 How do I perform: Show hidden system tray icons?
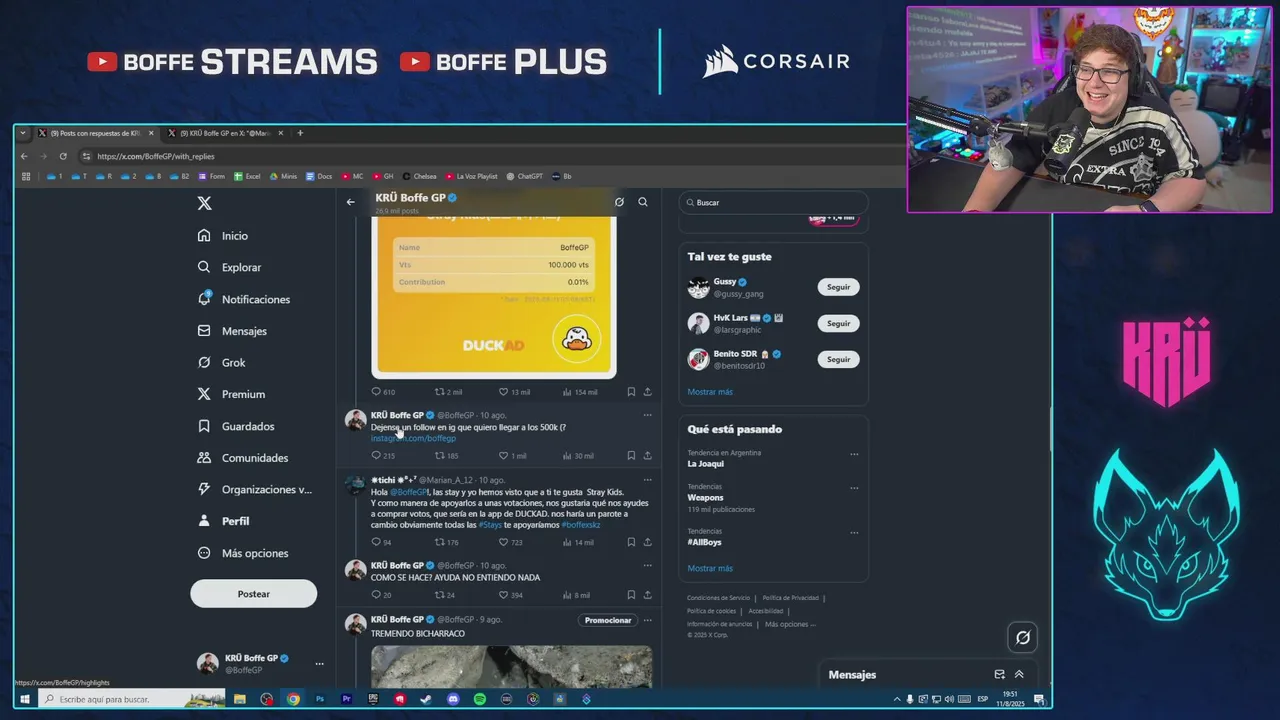tap(896, 699)
